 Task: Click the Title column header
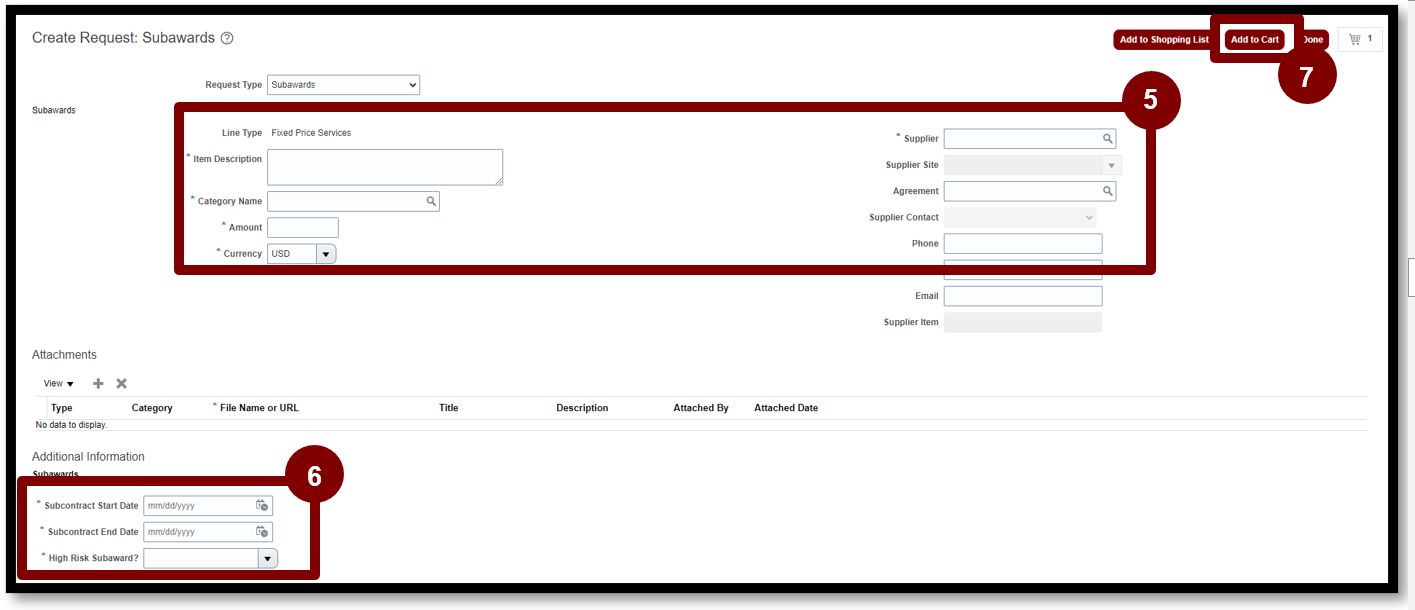(x=449, y=408)
